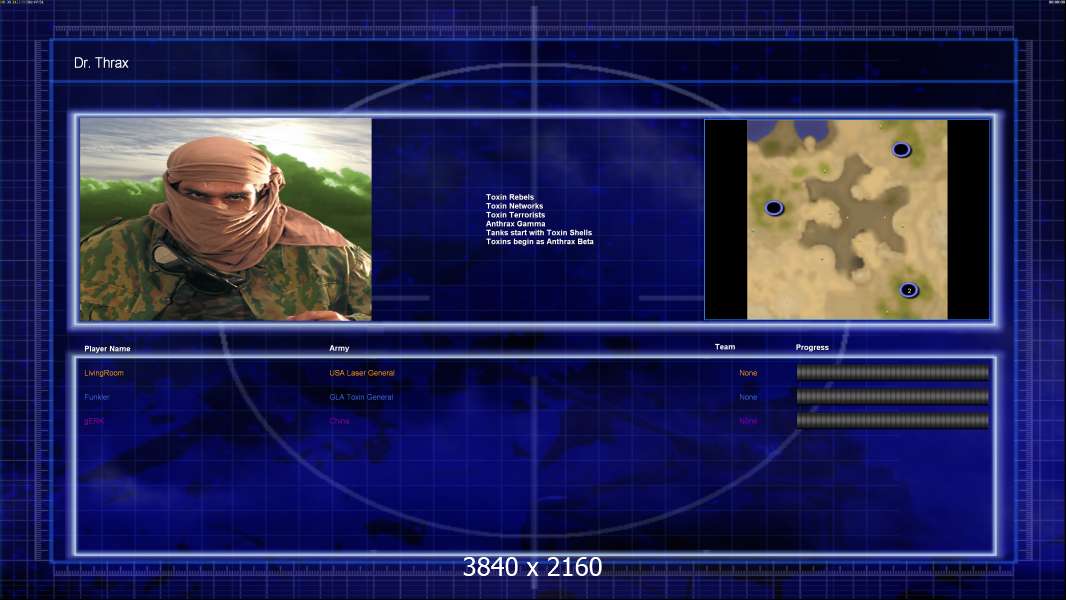
Task: Select the start position marker numbered 2
Action: (x=909, y=291)
